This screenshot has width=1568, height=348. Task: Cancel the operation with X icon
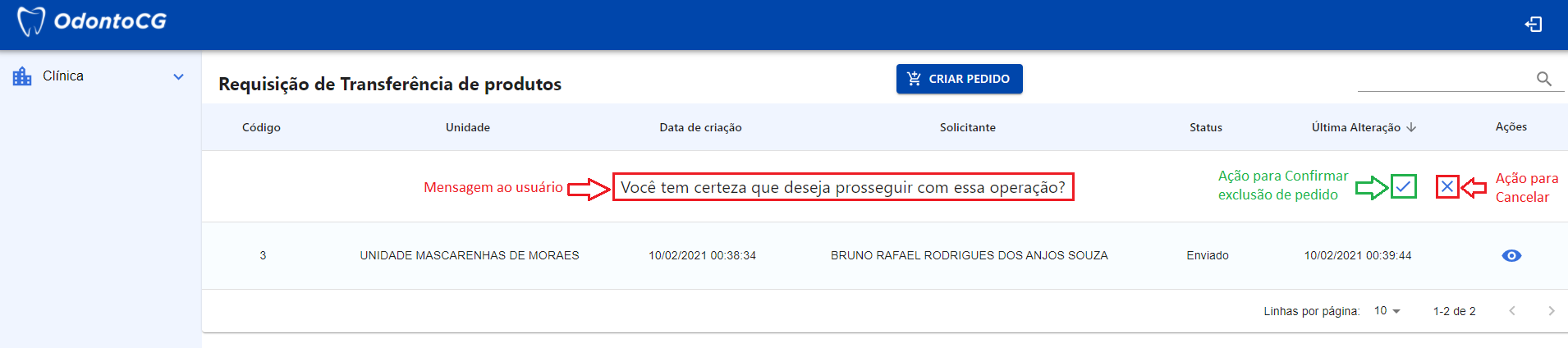(x=1447, y=187)
